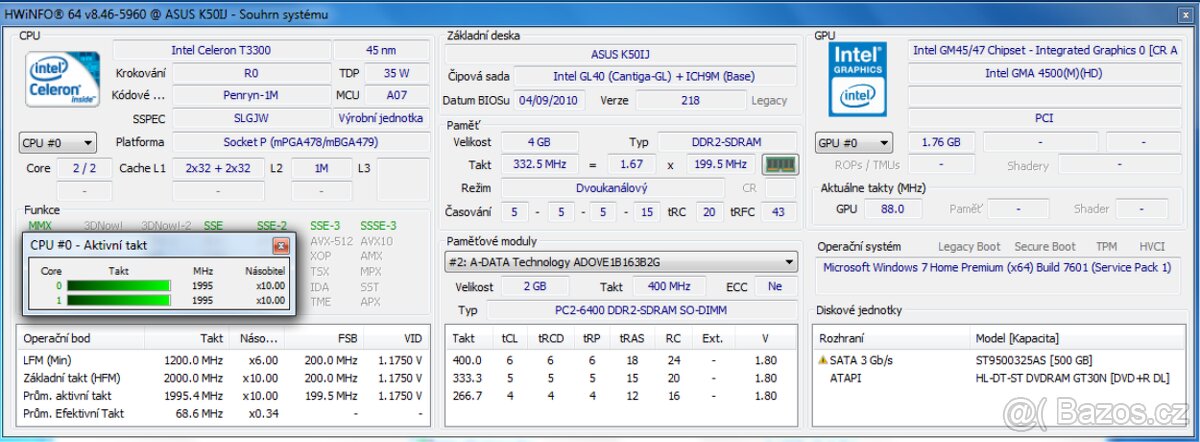Select the HL-DT-ST DVDRAM GT30N drive row

(x=998, y=378)
